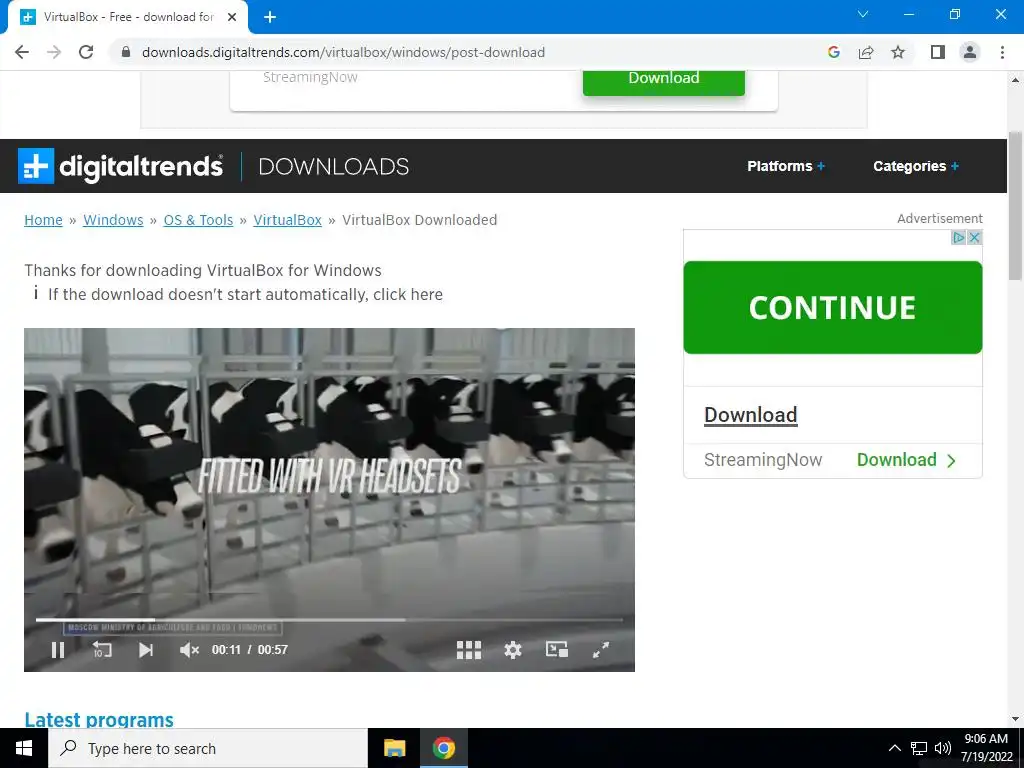Open the volume tray icon
1024x768 pixels.
click(x=942, y=748)
